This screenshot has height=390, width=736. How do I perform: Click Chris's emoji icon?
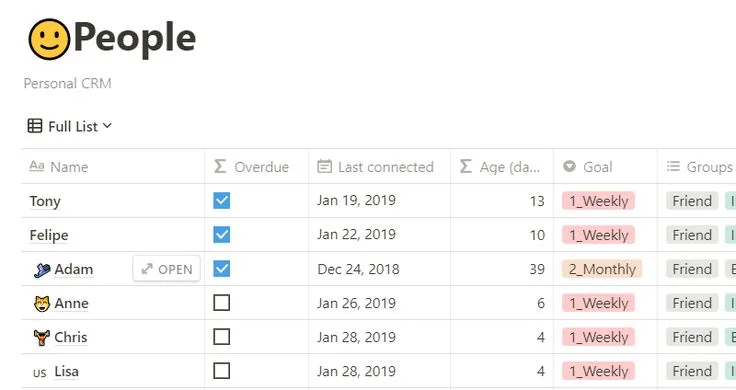42,337
